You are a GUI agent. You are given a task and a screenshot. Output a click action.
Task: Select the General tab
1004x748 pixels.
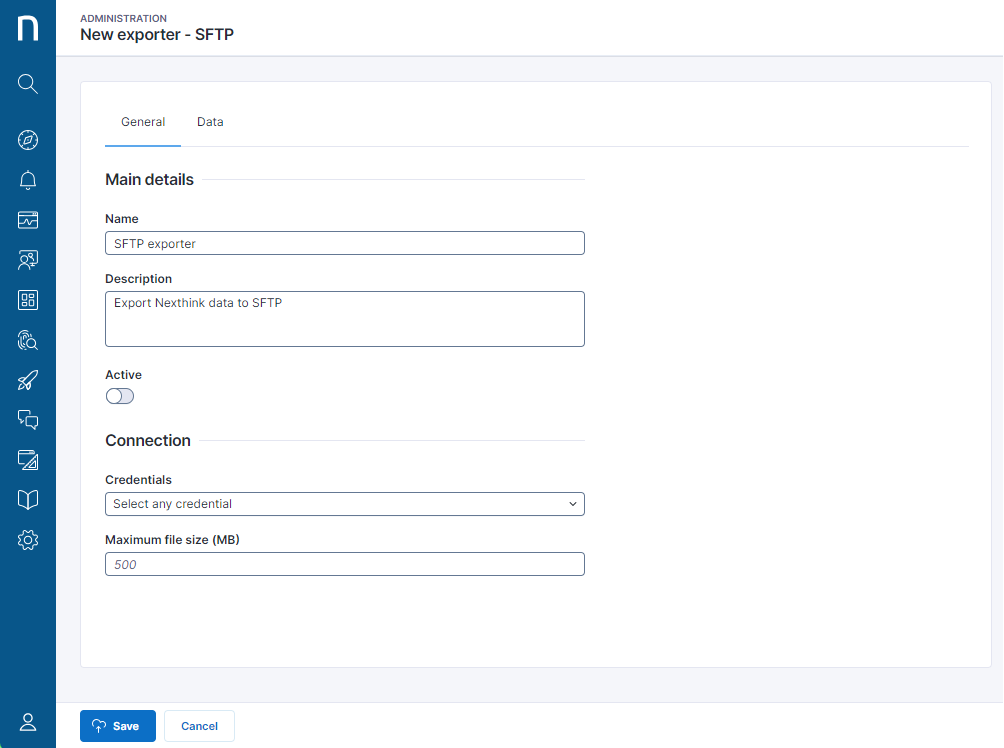click(x=142, y=121)
